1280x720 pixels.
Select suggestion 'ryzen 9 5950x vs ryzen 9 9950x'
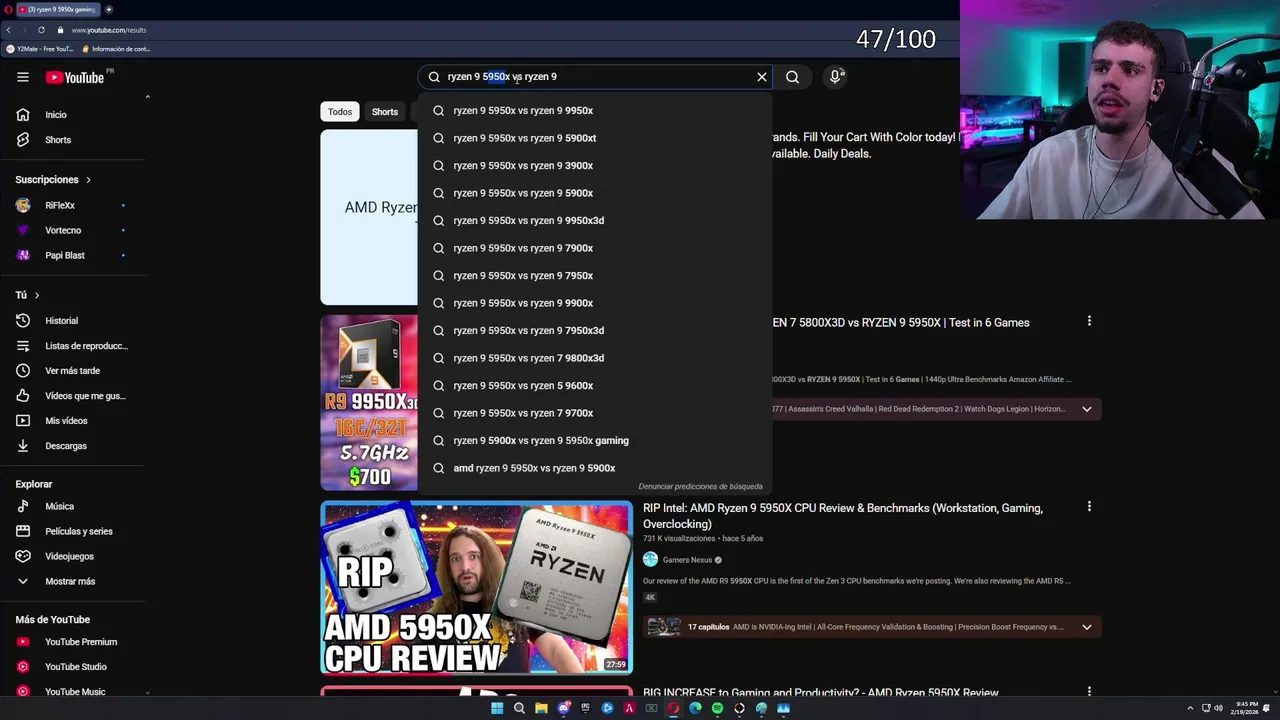595,111
